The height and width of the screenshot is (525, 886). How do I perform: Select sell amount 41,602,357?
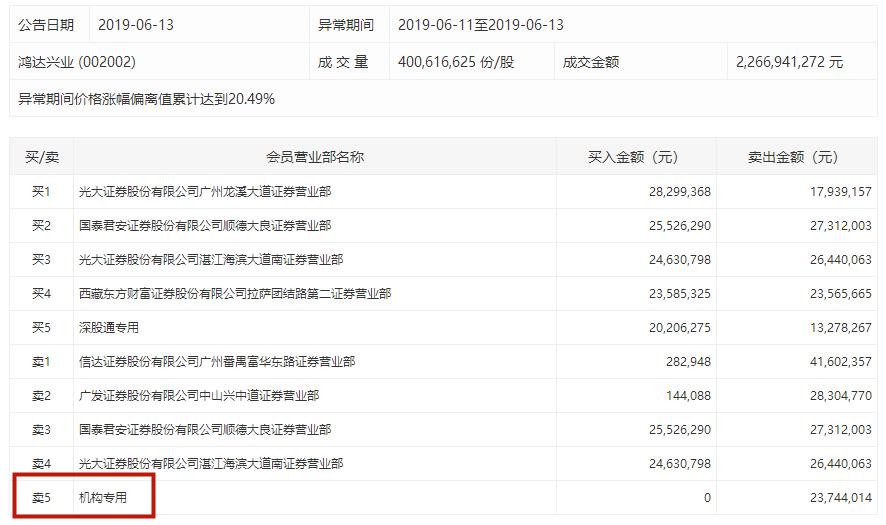tap(841, 361)
